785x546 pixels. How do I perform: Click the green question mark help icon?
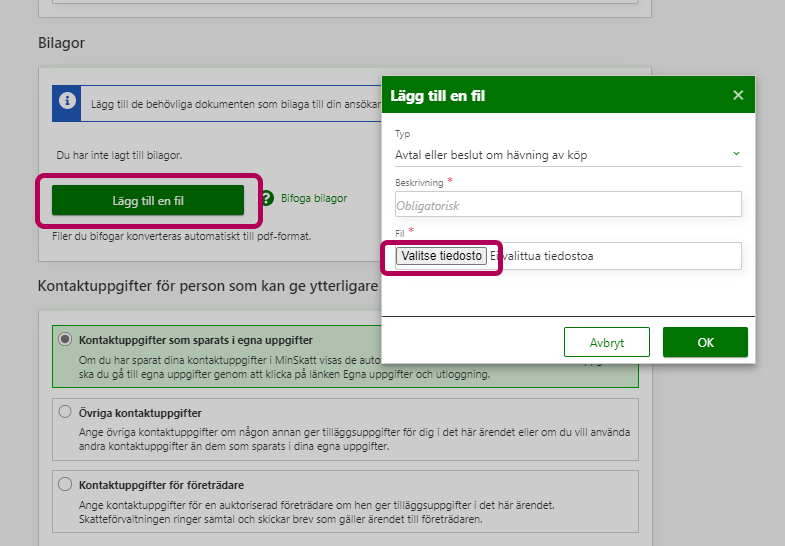point(267,199)
